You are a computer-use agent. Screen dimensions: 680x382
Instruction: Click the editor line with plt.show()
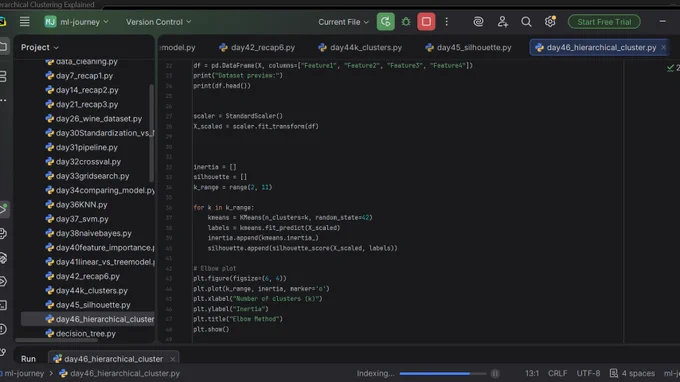point(211,329)
